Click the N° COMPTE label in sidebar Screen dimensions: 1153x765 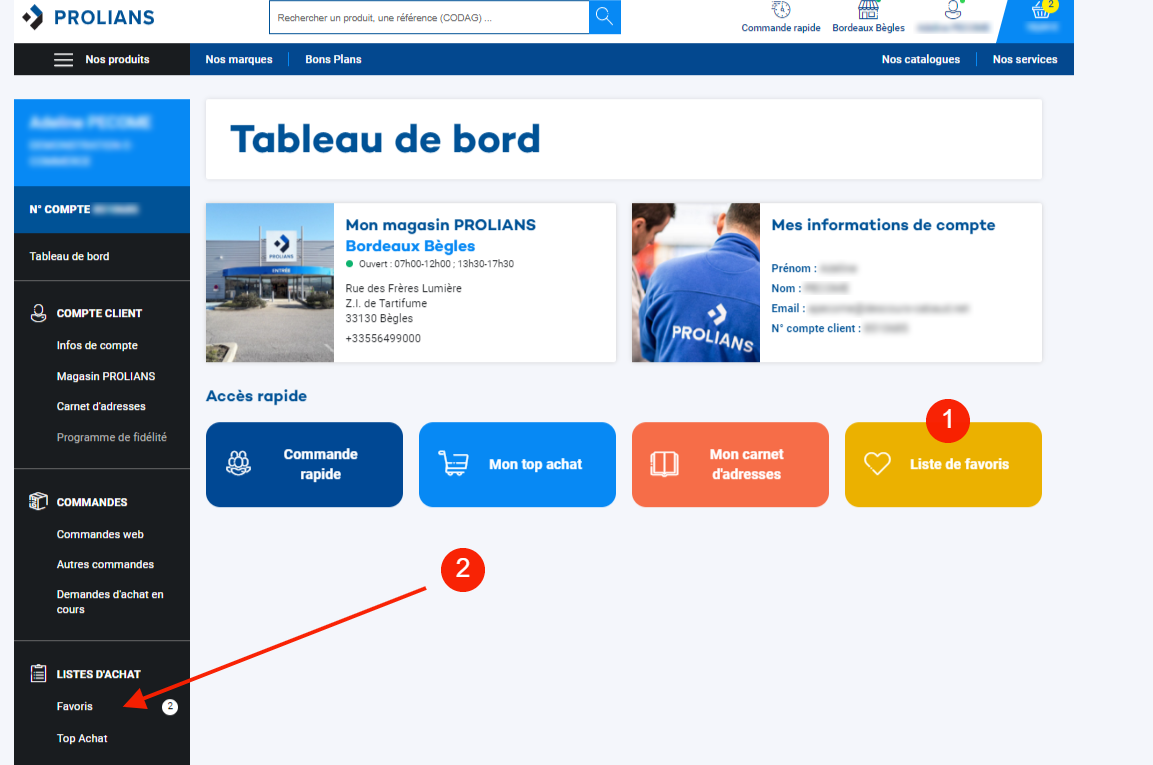[x=60, y=210]
